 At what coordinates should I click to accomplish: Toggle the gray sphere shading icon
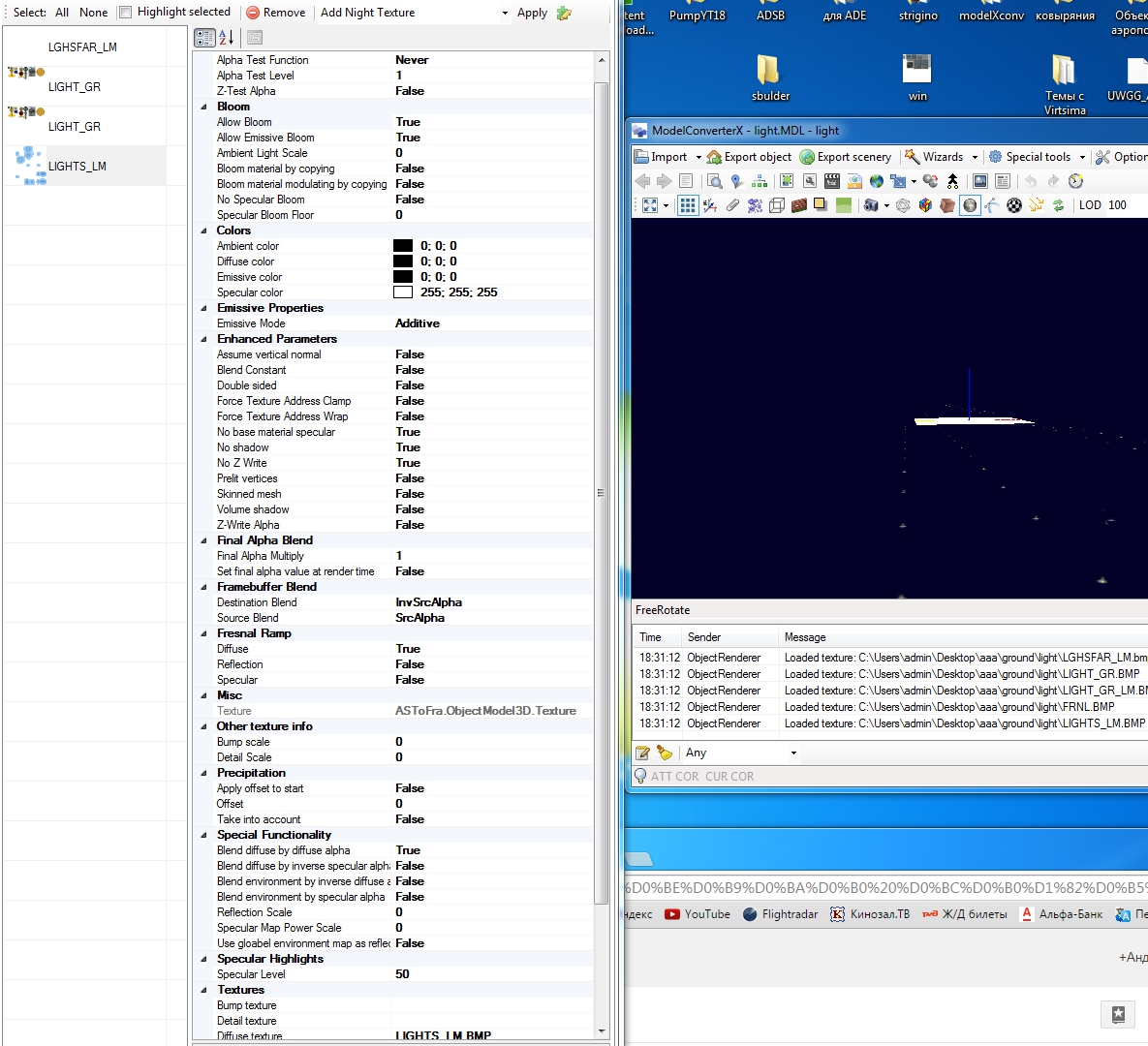pyautogui.click(x=970, y=205)
